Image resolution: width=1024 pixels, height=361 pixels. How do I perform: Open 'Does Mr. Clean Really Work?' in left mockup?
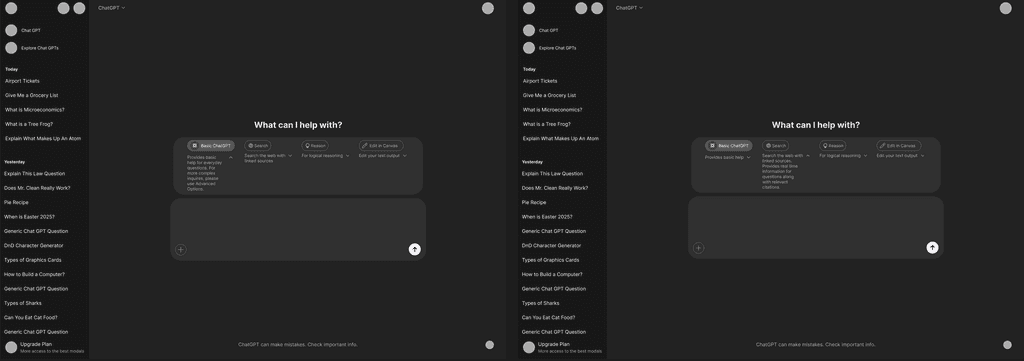(x=37, y=188)
